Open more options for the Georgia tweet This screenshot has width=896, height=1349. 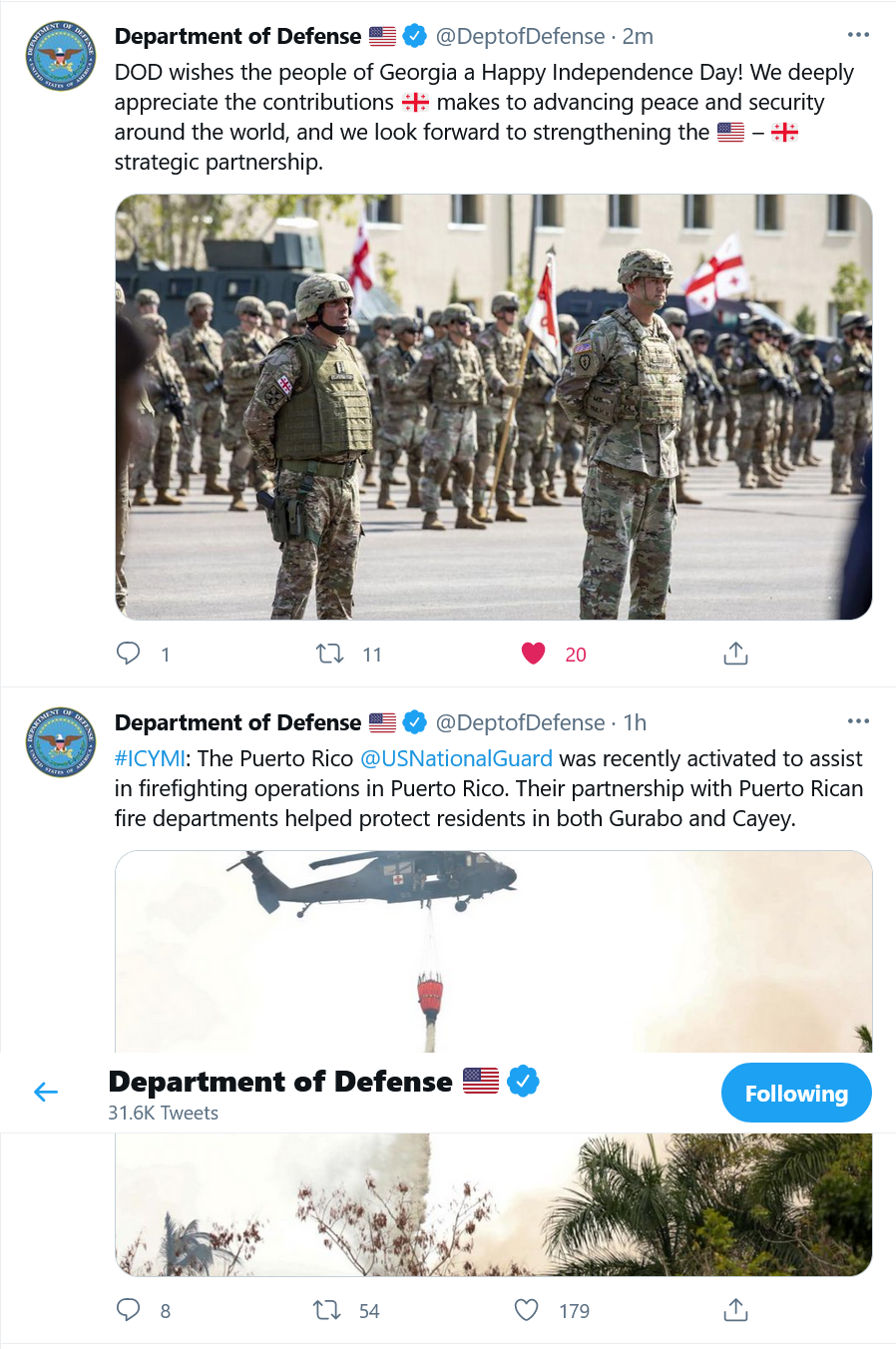click(x=858, y=35)
